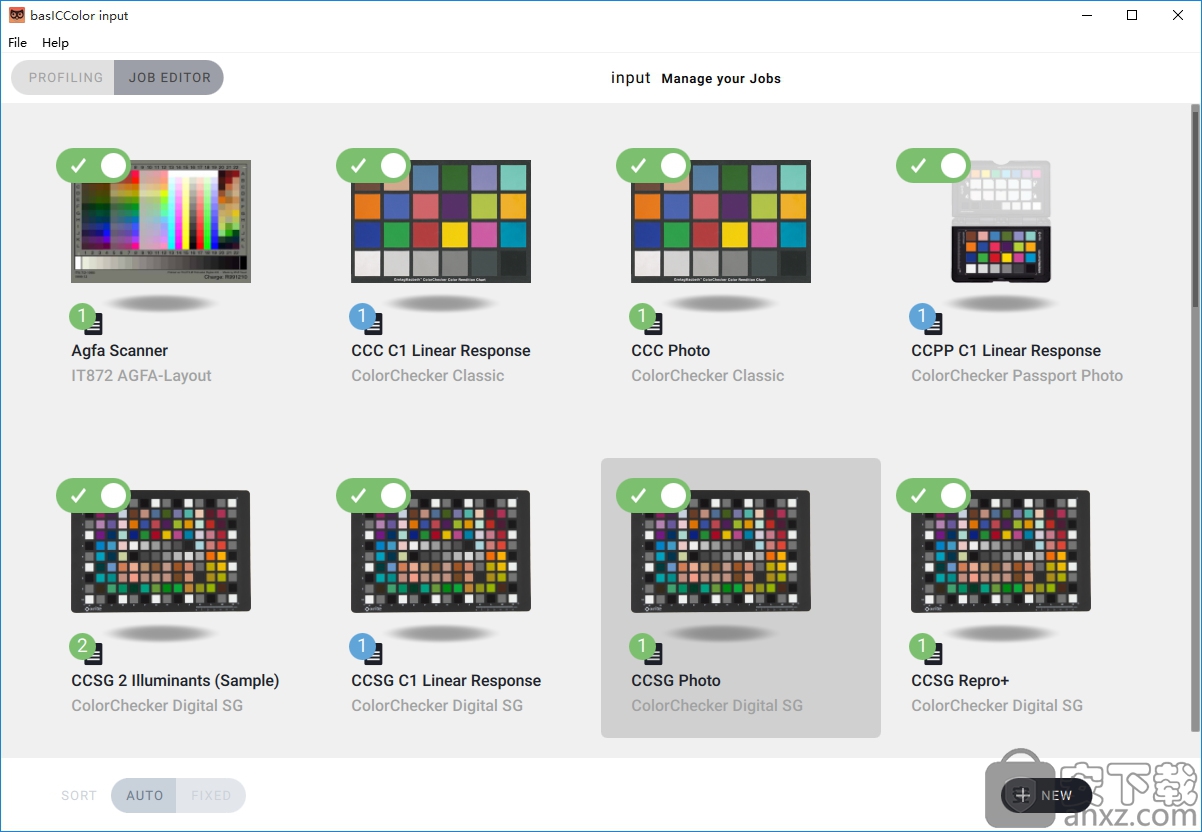This screenshot has width=1202, height=832.
Task: Click "ColorChecker Classic" under CCC Photo
Action: pos(708,376)
